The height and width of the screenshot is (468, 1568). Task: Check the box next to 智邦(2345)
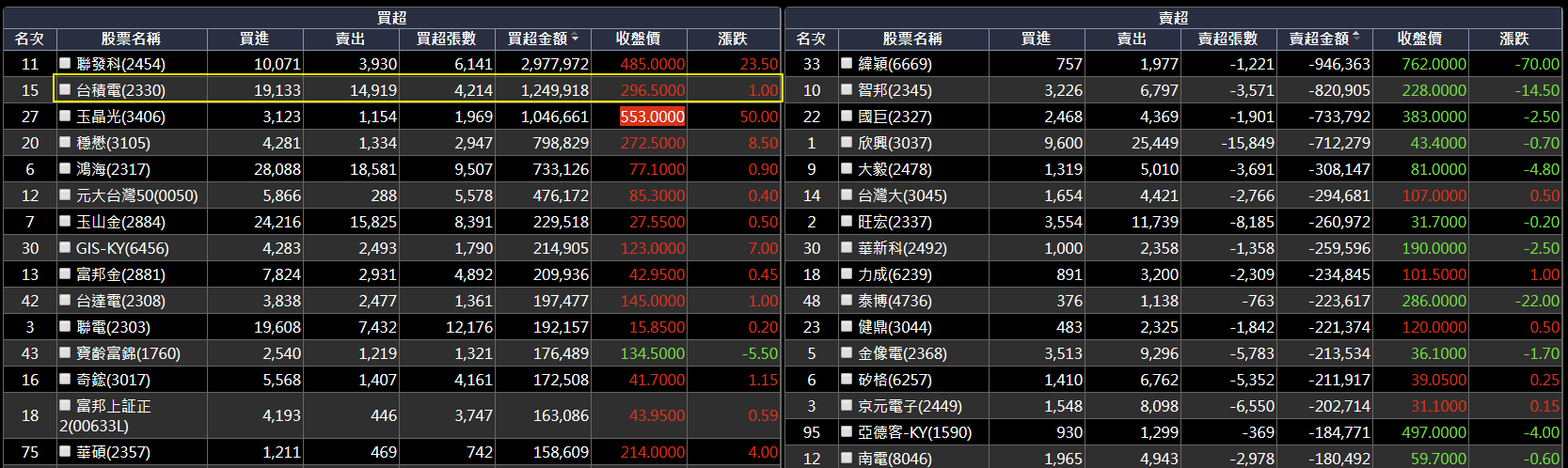pos(847,89)
